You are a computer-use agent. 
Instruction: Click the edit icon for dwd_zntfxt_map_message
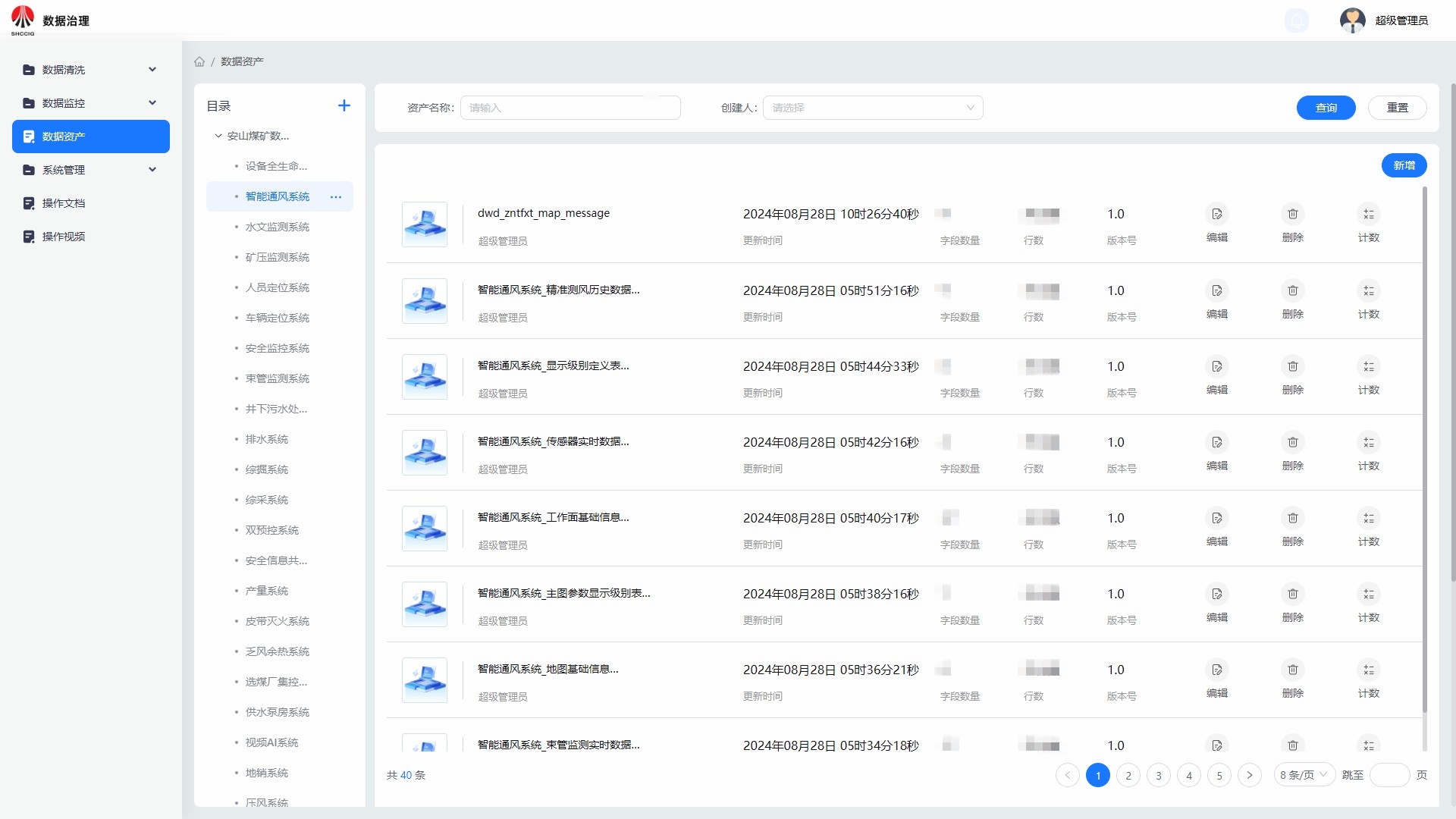click(1216, 215)
